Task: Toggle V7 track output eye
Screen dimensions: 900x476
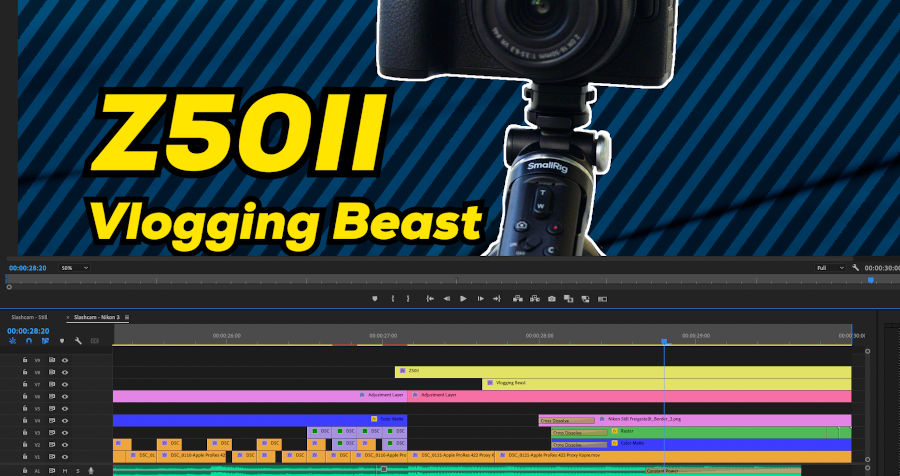Action: tap(65, 384)
